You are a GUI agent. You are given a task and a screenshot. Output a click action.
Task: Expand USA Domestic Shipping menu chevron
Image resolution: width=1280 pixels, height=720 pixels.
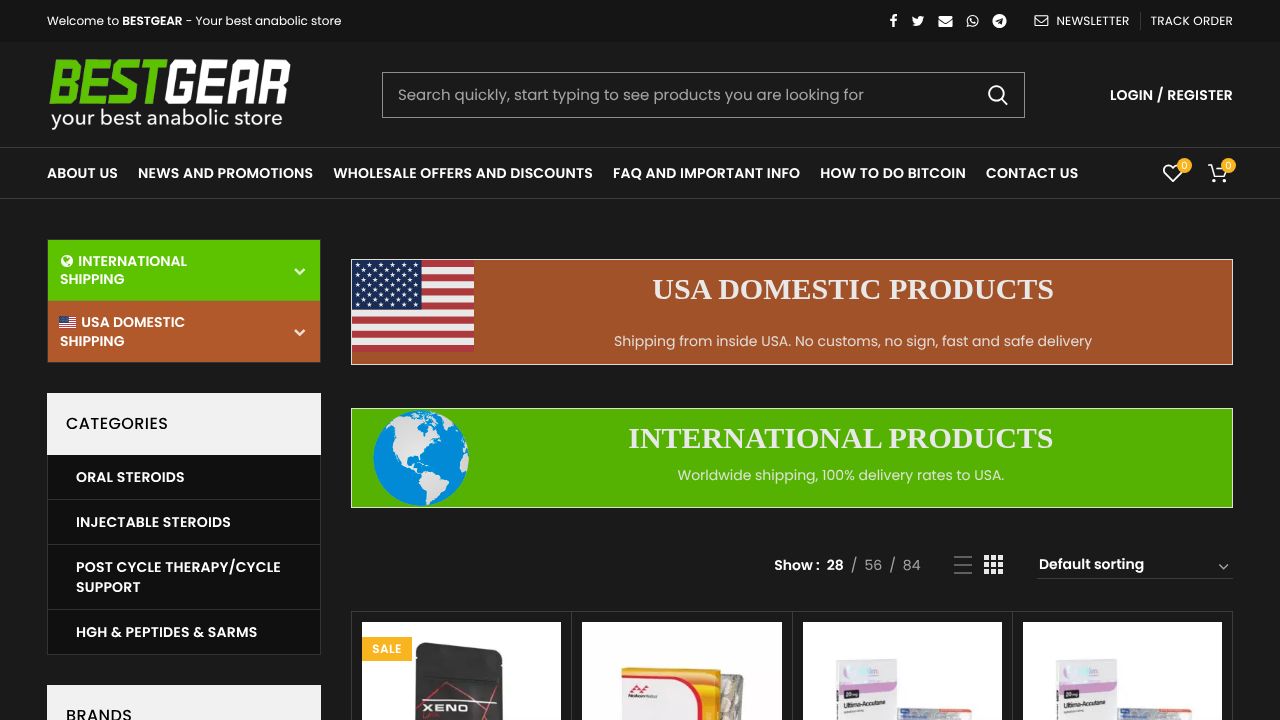point(299,332)
